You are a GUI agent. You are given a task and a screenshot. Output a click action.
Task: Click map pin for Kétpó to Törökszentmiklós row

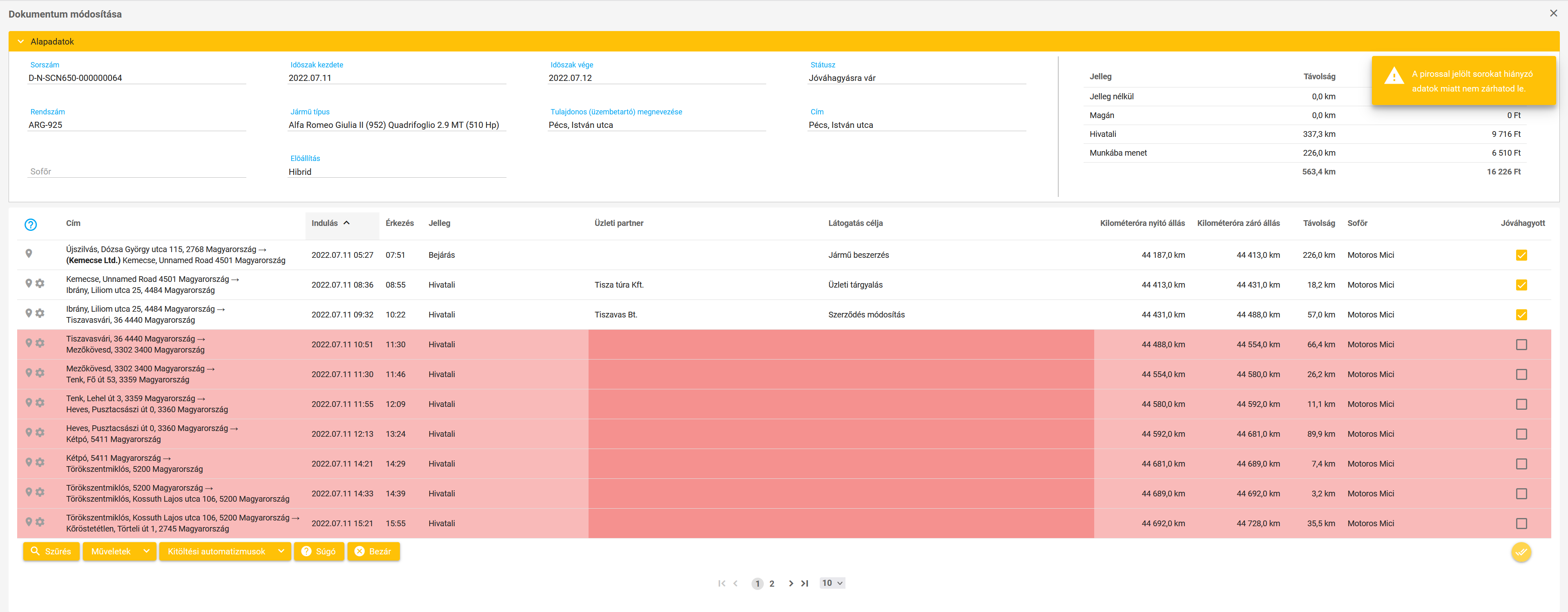coord(29,462)
